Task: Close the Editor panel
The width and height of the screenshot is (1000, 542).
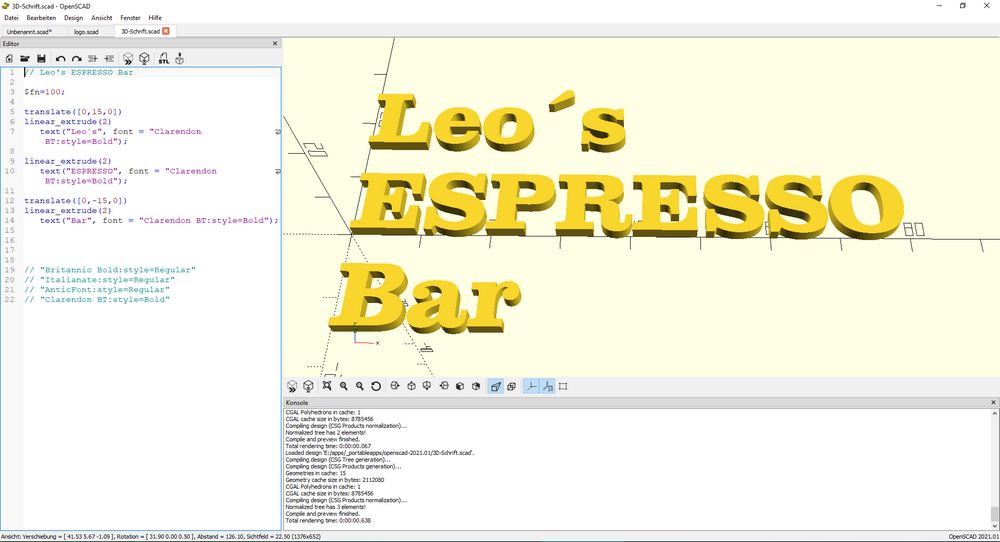Action: click(x=275, y=43)
